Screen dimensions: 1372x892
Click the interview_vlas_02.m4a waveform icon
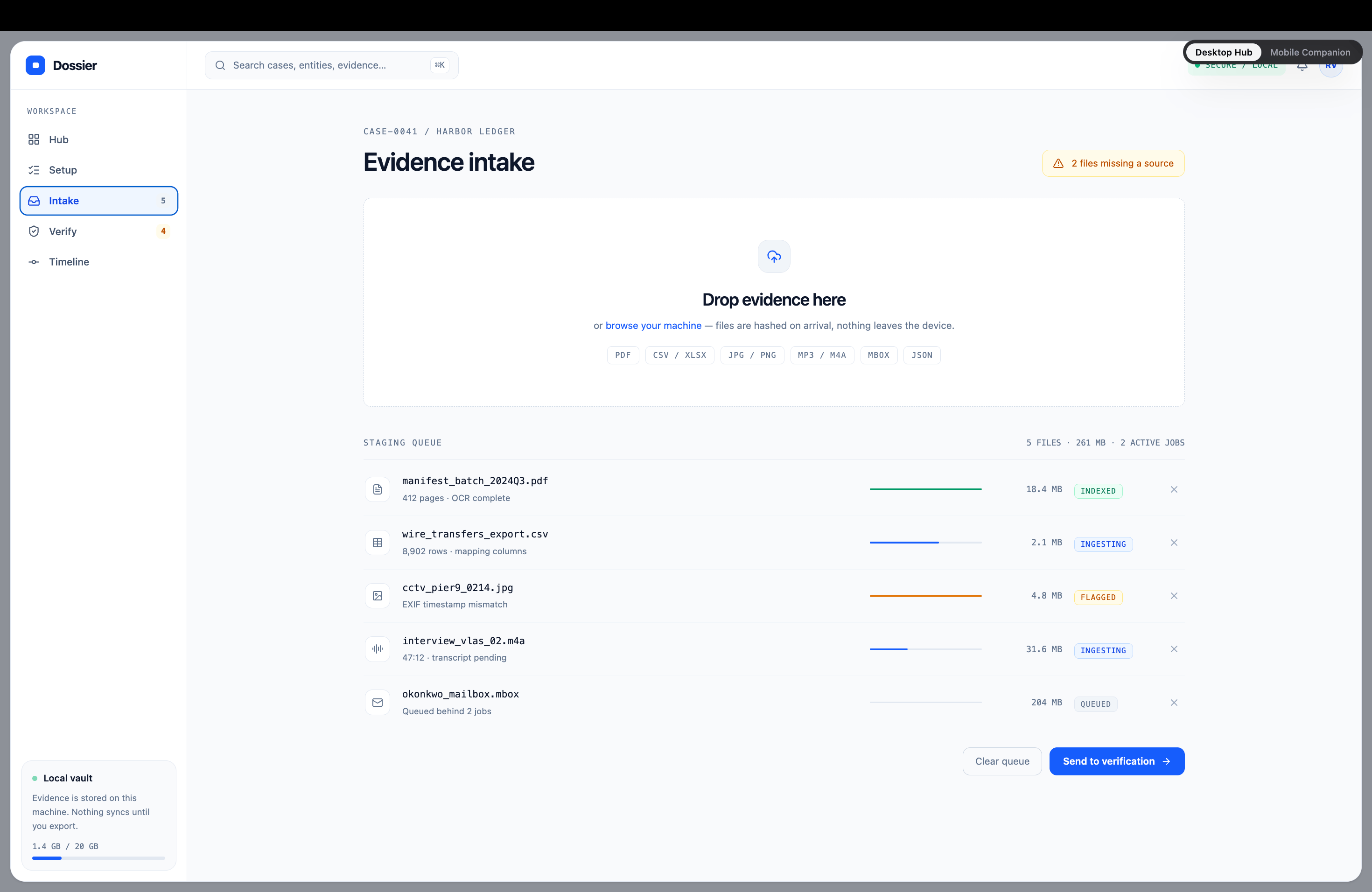pyautogui.click(x=378, y=649)
